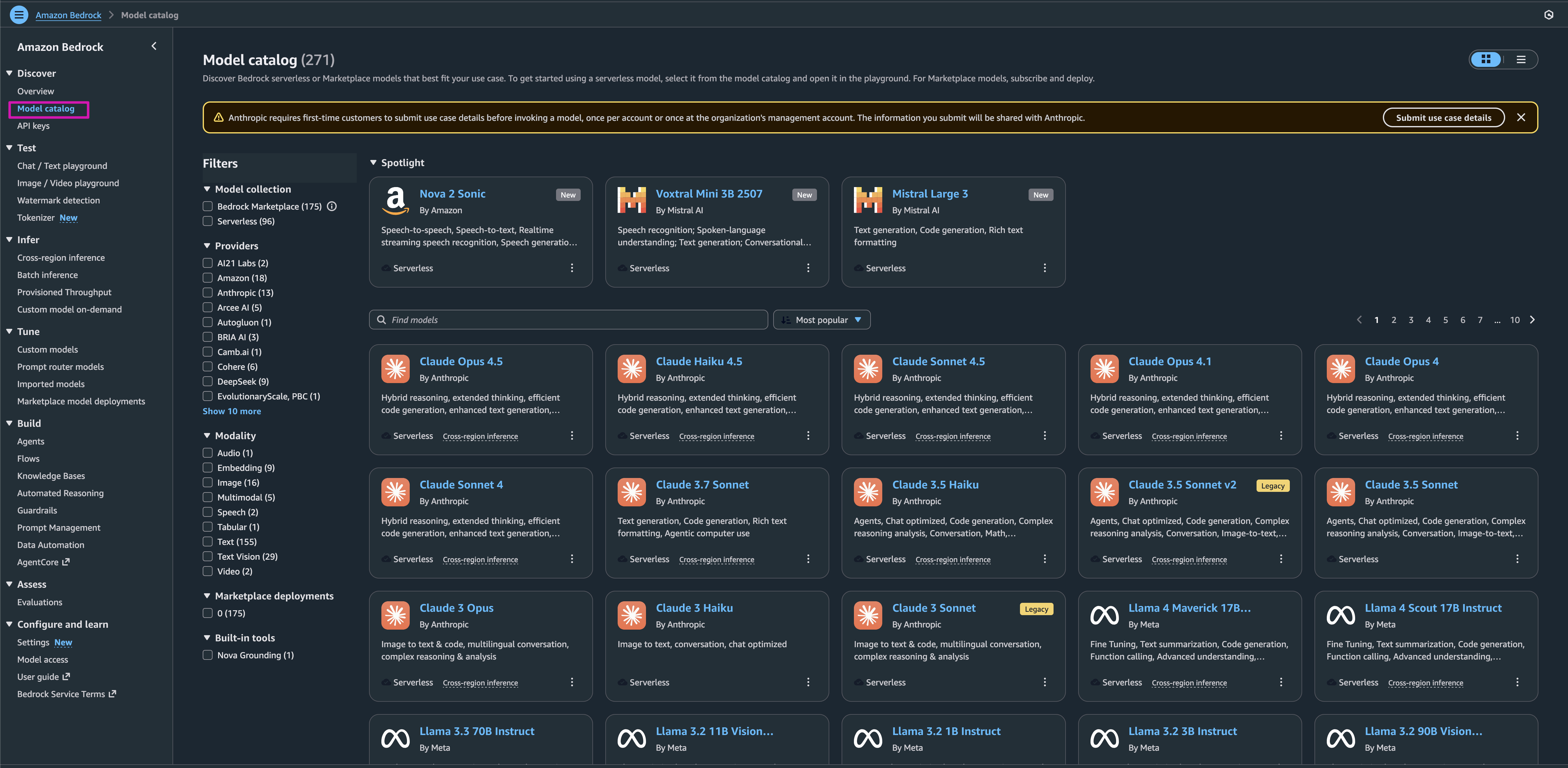Open the Most popular sort dropdown
The width and height of the screenshot is (1568, 768).
[x=821, y=320]
